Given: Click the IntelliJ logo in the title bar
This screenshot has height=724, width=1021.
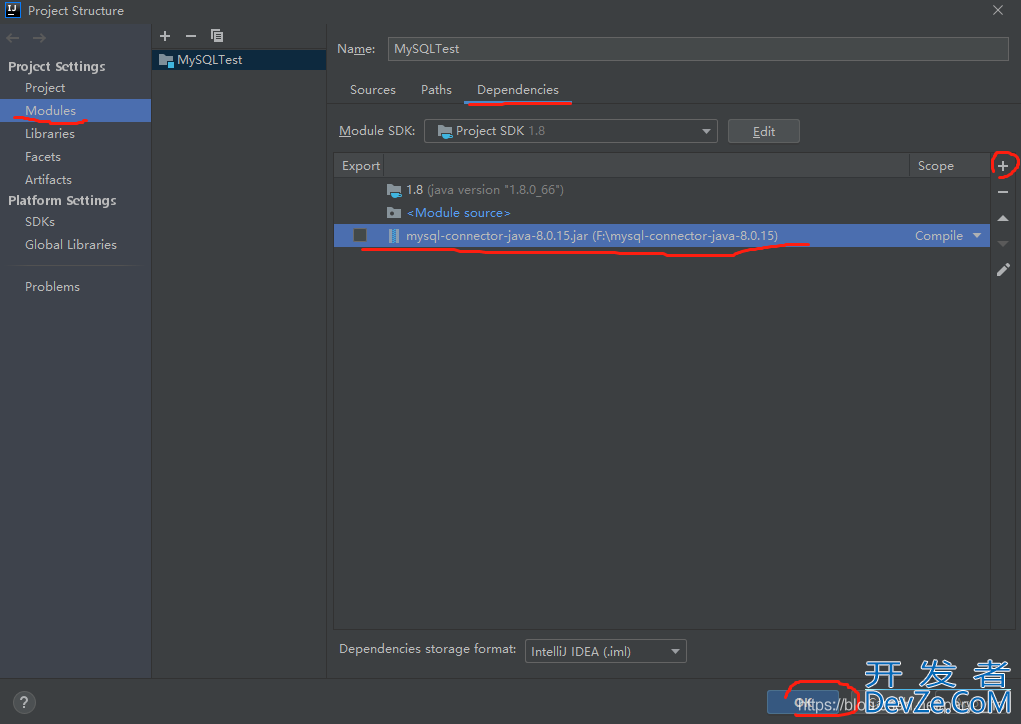Looking at the screenshot, I should pos(13,10).
